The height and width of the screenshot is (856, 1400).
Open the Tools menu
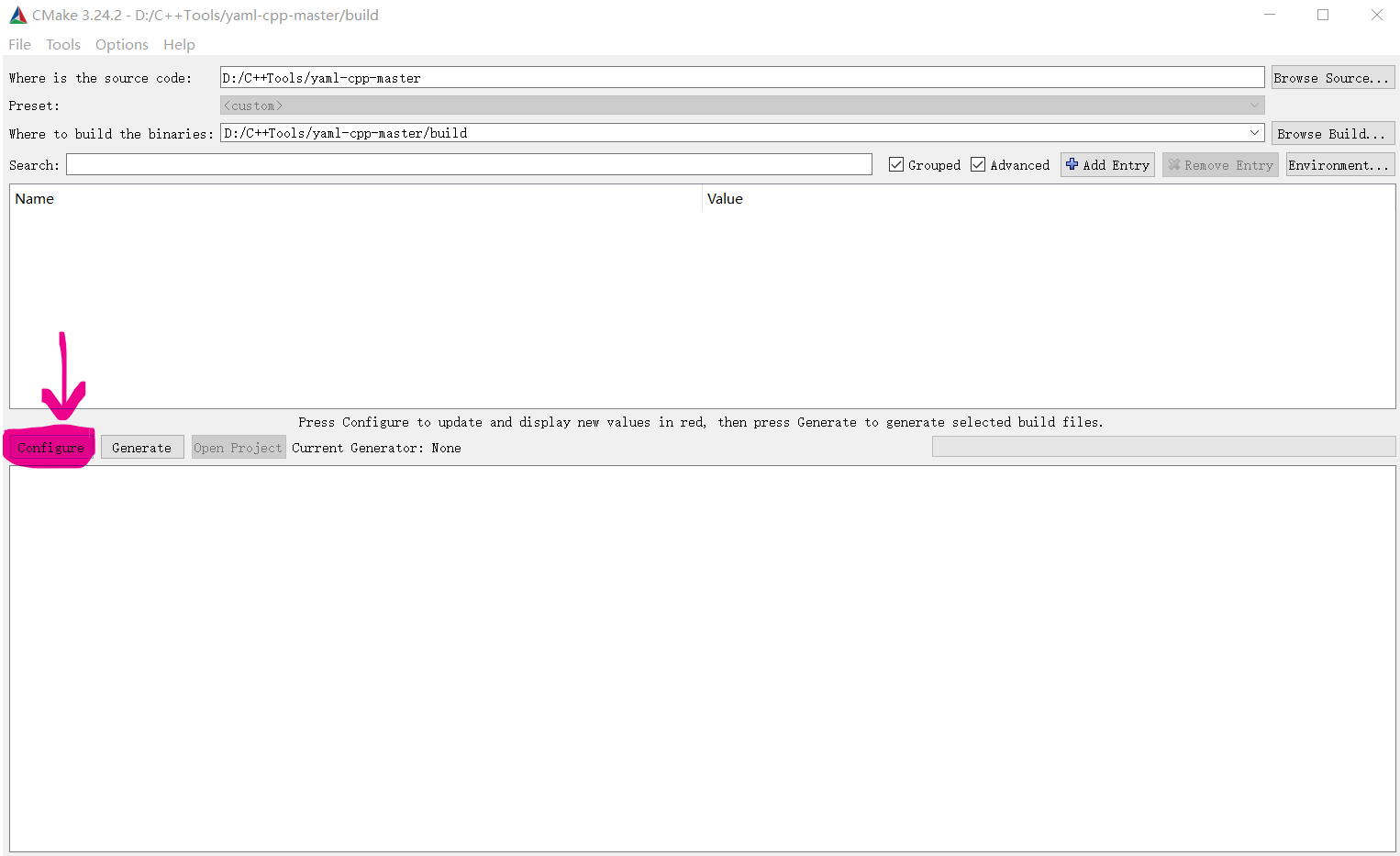[62, 44]
